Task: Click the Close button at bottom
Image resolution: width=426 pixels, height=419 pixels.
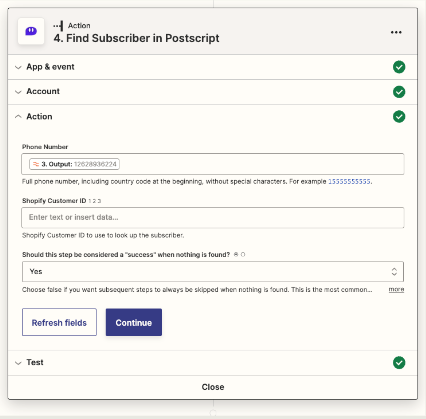Action: [213, 387]
